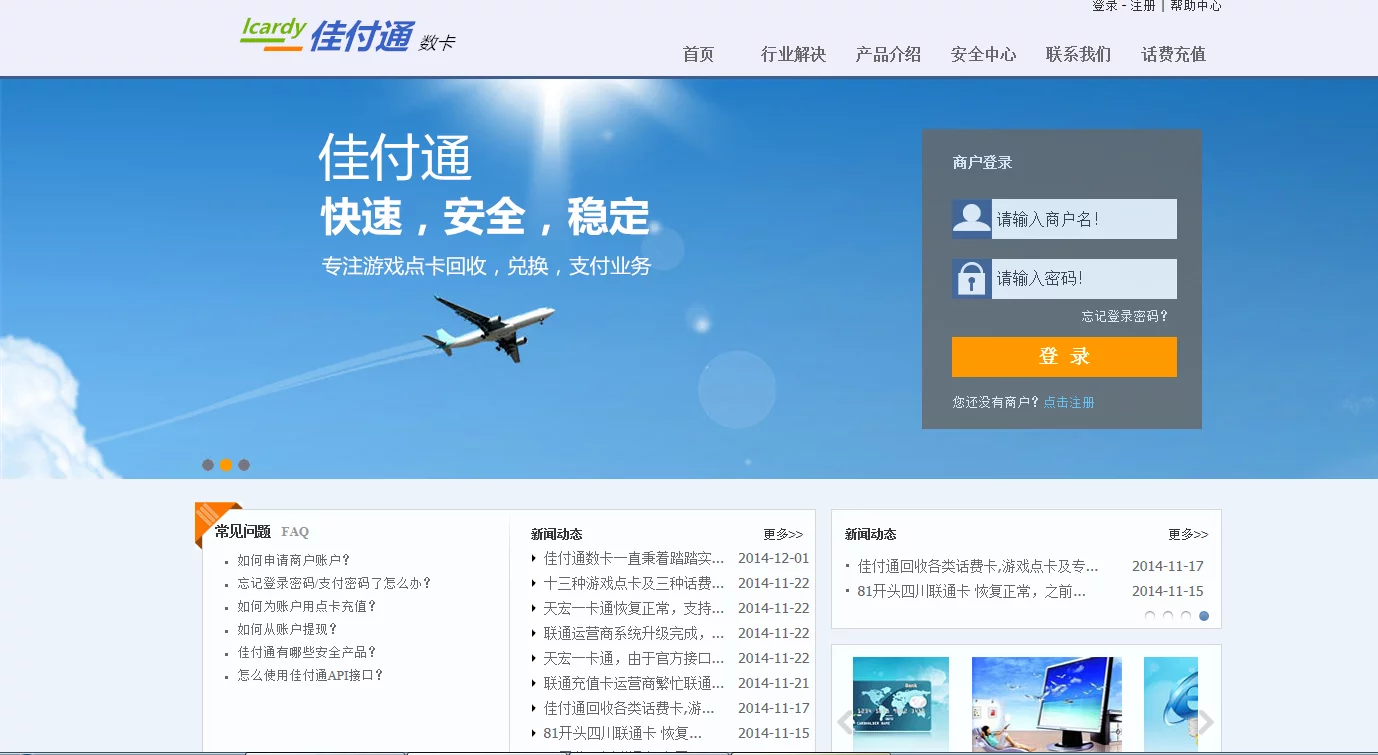Click the bank card world map thumbnail
This screenshot has width=1378, height=755.
click(900, 704)
